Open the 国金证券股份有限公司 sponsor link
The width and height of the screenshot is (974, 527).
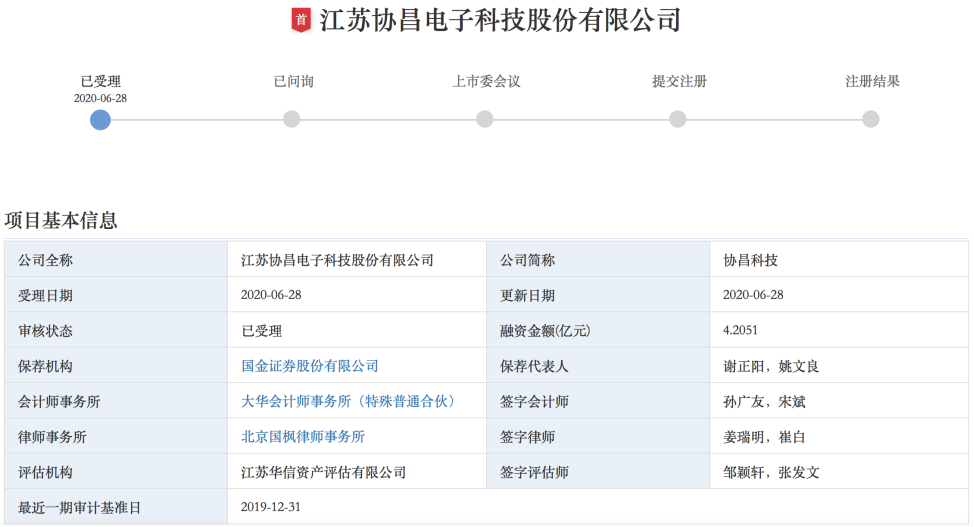coord(309,366)
